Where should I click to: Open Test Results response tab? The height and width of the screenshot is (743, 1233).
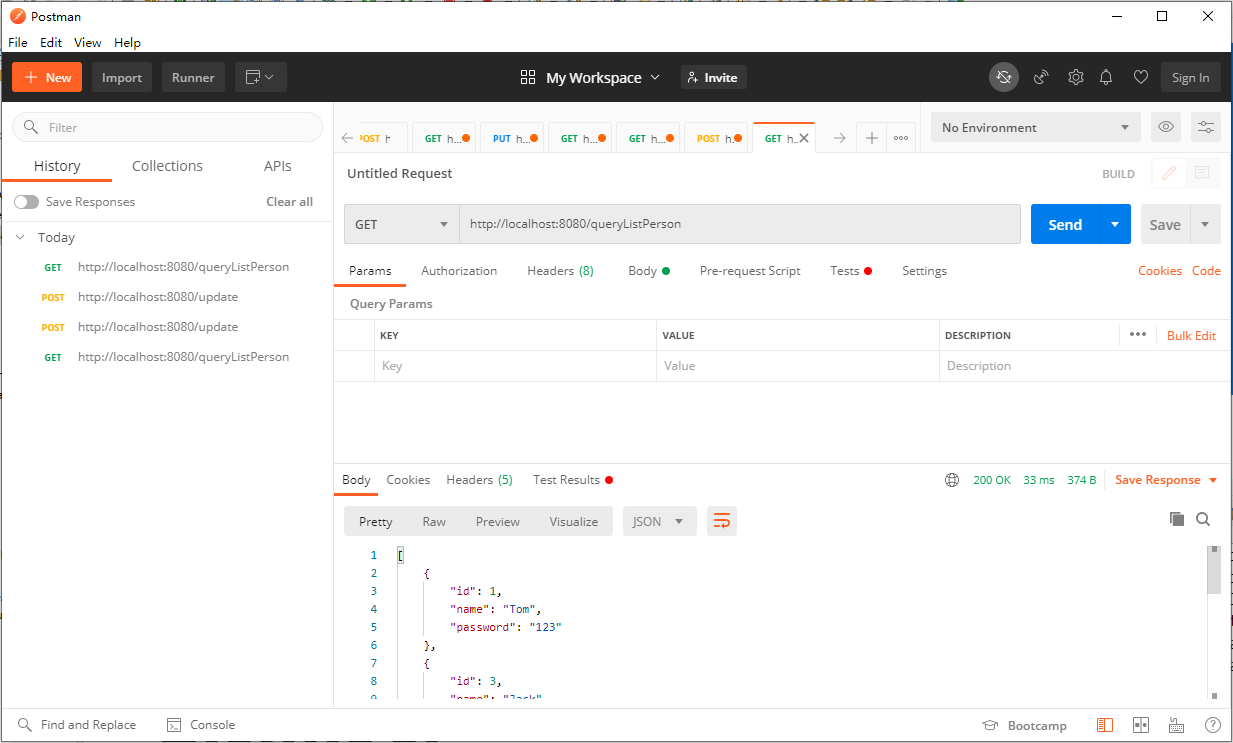(x=573, y=480)
